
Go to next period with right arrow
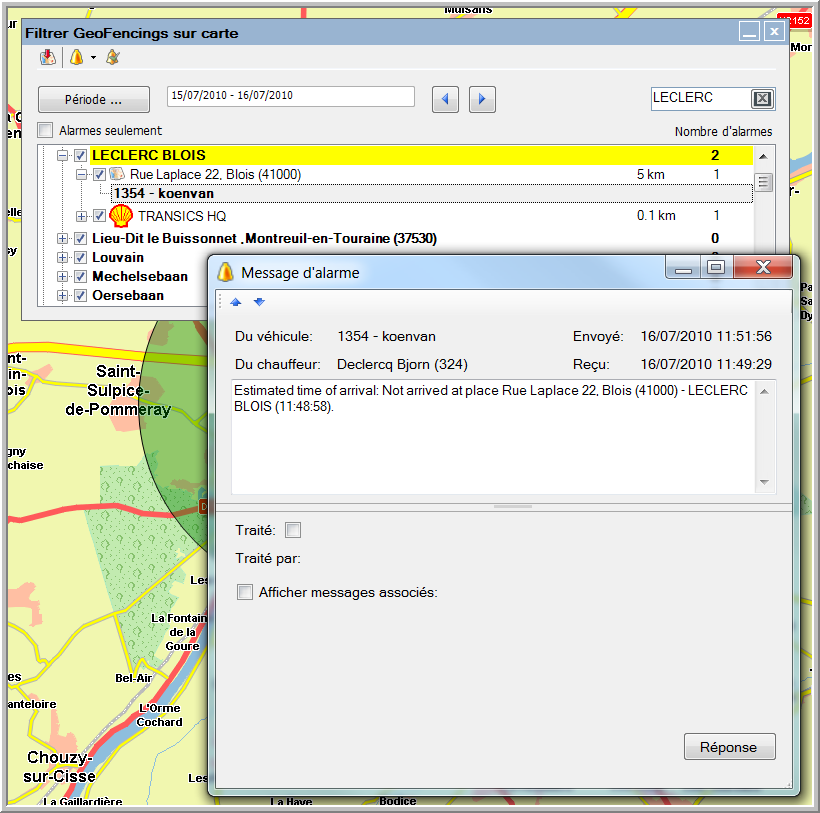[482, 99]
